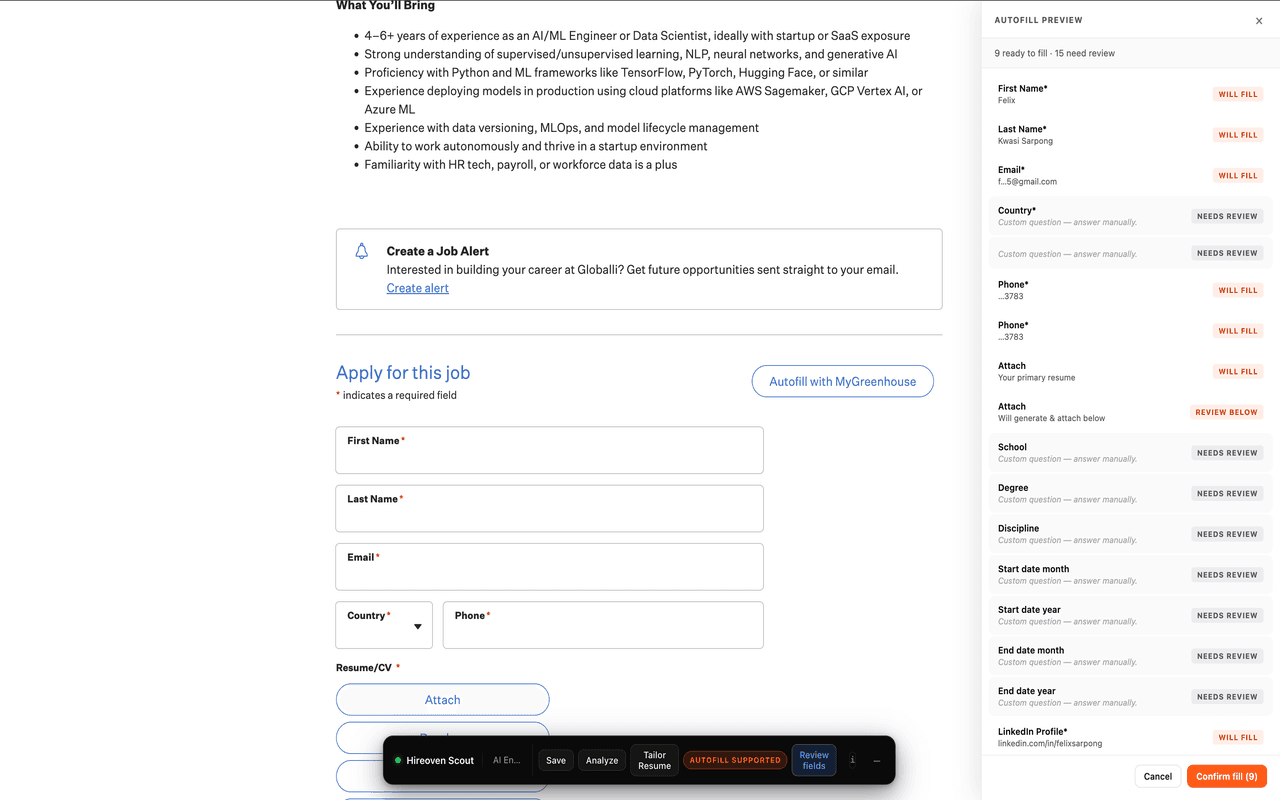Close the Autofill Preview panel
Screen dimensions: 1280x800
pyautogui.click(x=1258, y=21)
